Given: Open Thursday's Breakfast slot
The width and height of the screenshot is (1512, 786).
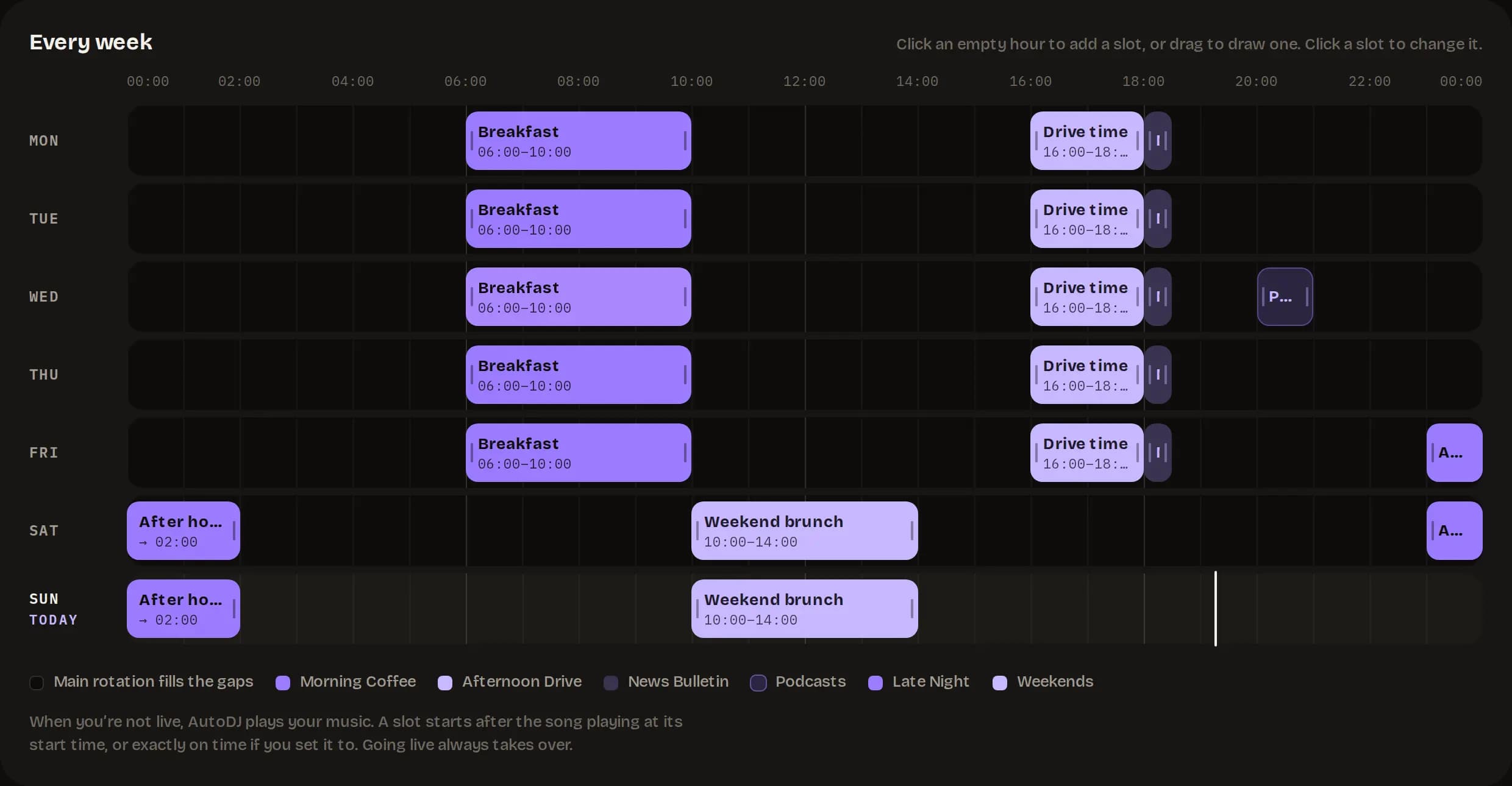Looking at the screenshot, I should pyautogui.click(x=578, y=375).
